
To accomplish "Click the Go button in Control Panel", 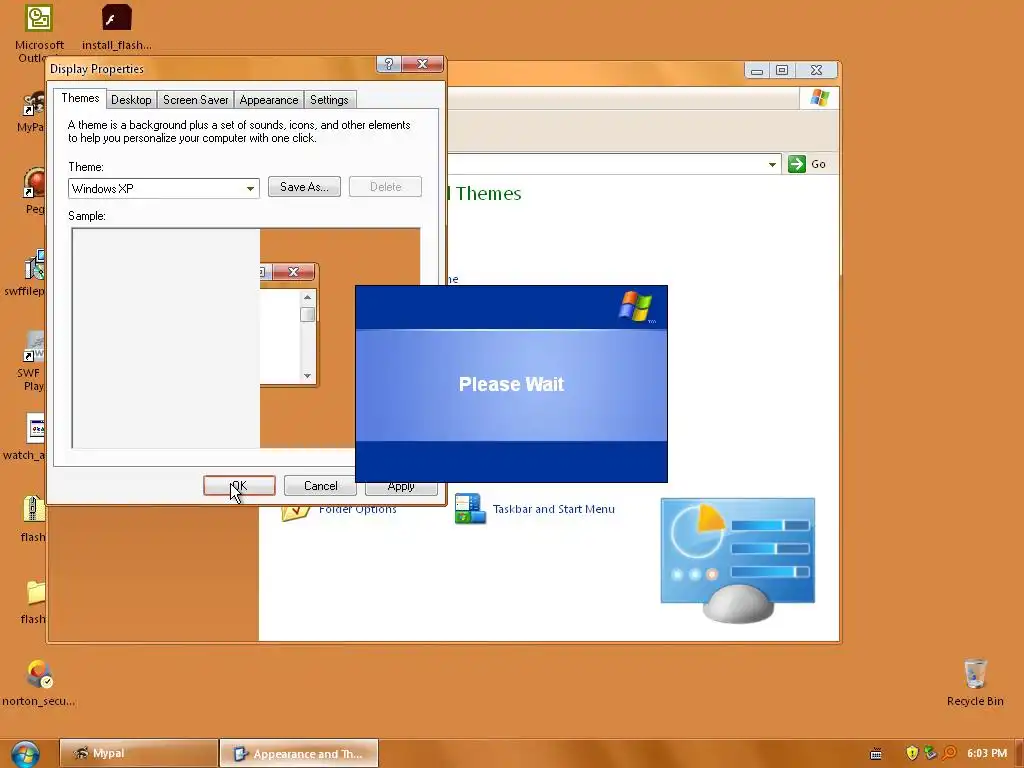I will click(807, 164).
